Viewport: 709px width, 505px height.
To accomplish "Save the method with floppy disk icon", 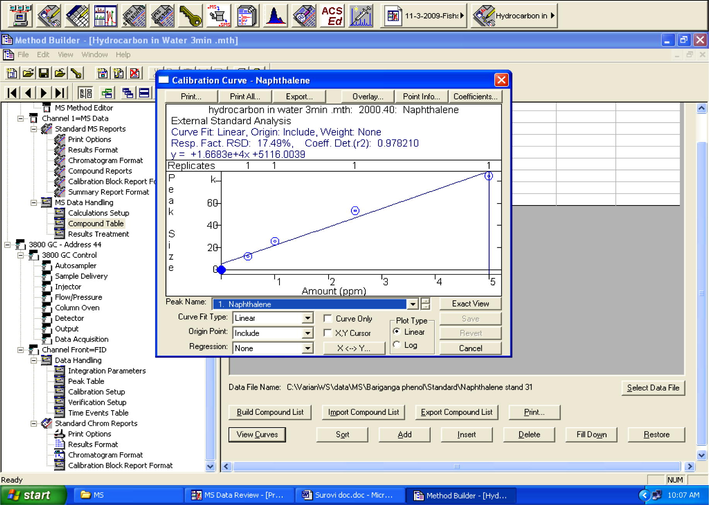I will click(44, 73).
